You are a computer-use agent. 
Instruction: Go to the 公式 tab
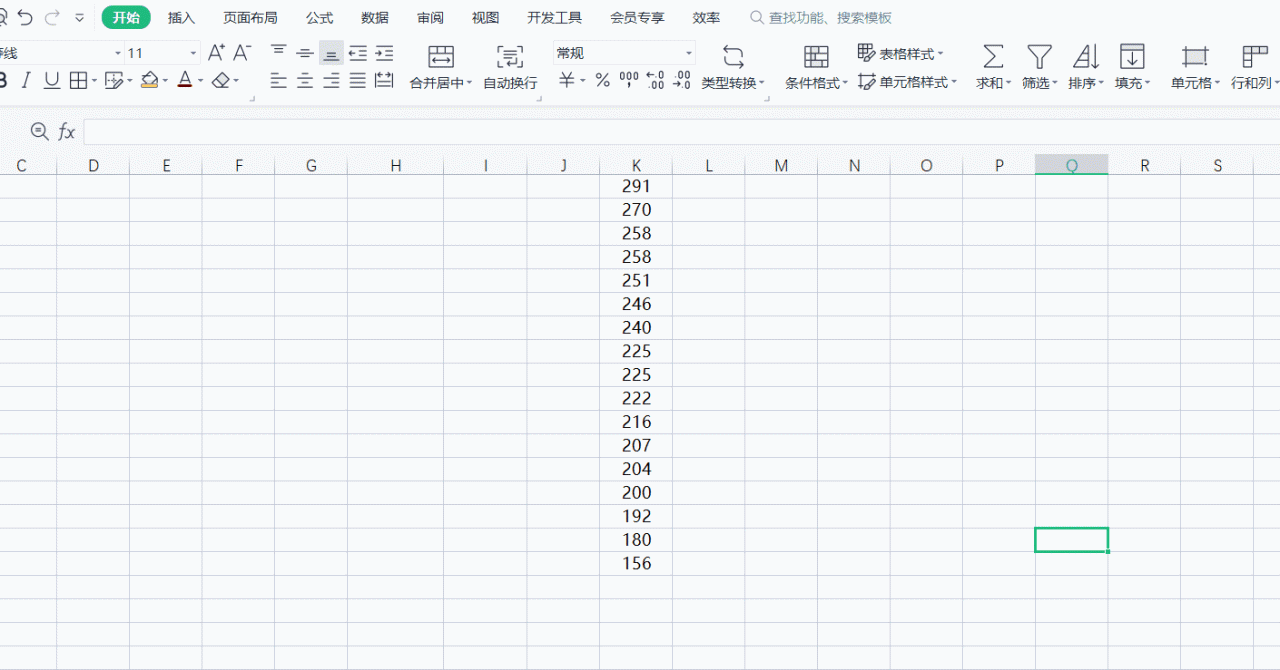(x=320, y=18)
